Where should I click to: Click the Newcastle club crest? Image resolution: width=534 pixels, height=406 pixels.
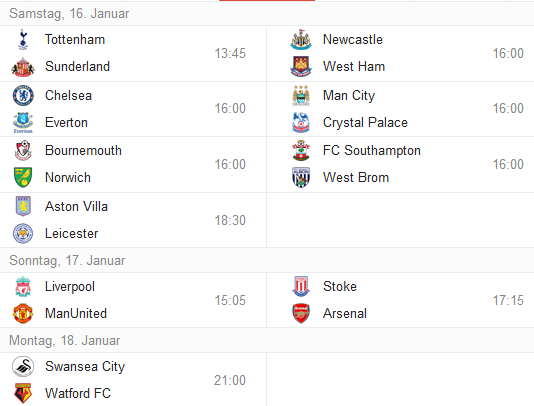[x=301, y=40]
